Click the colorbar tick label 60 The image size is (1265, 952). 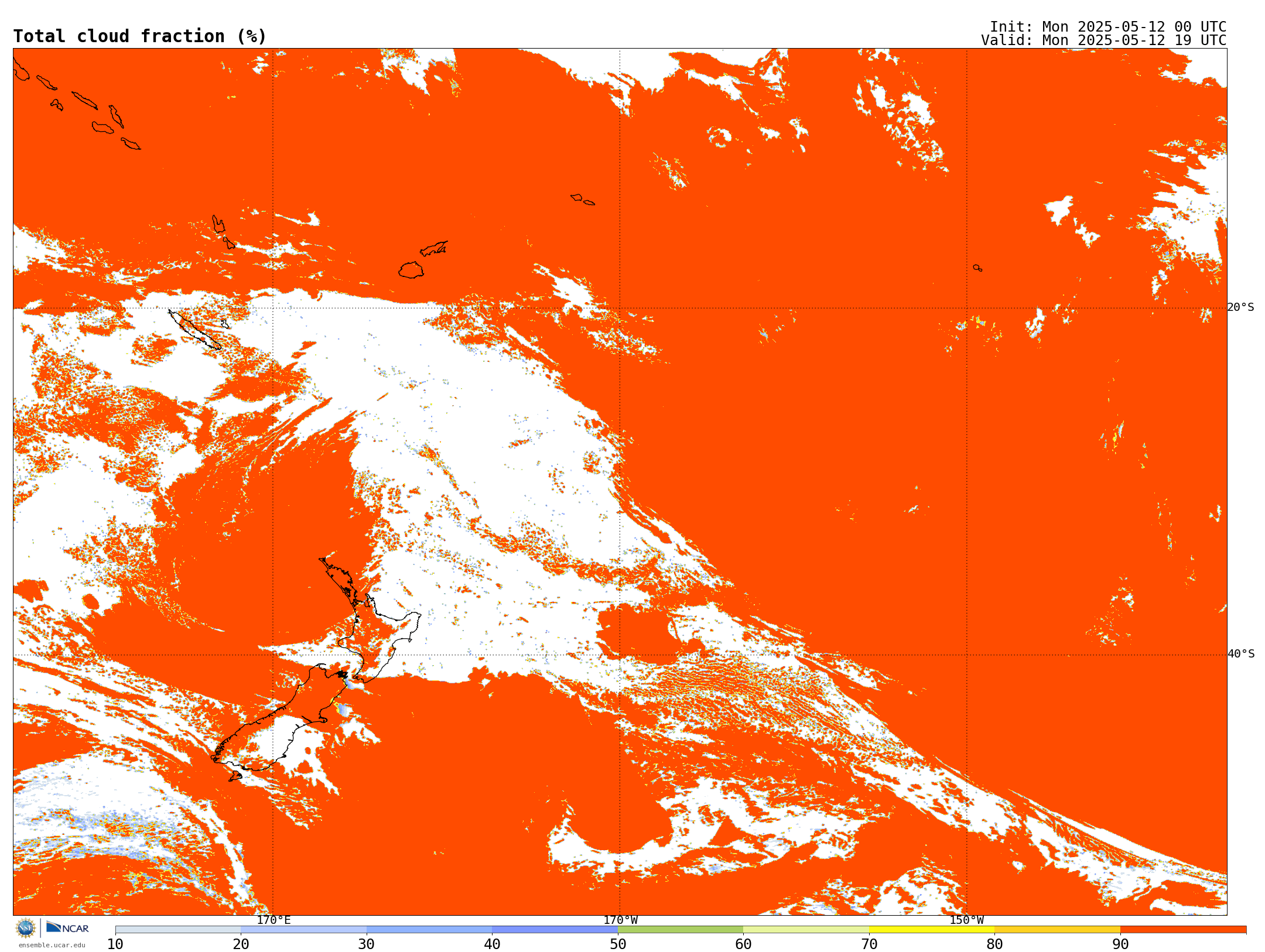pyautogui.click(x=743, y=944)
